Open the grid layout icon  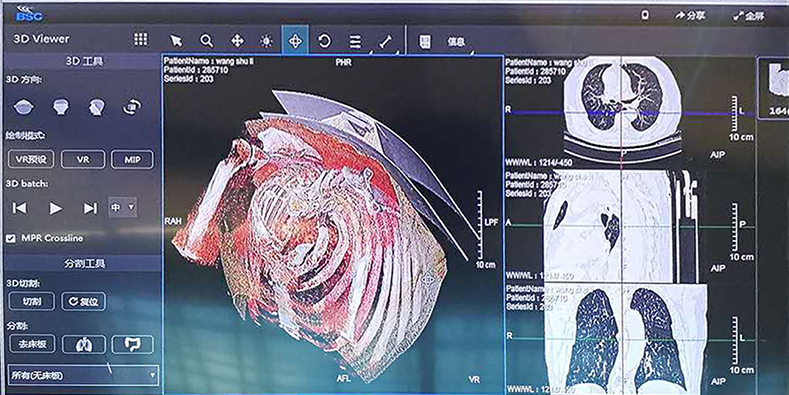[x=140, y=39]
